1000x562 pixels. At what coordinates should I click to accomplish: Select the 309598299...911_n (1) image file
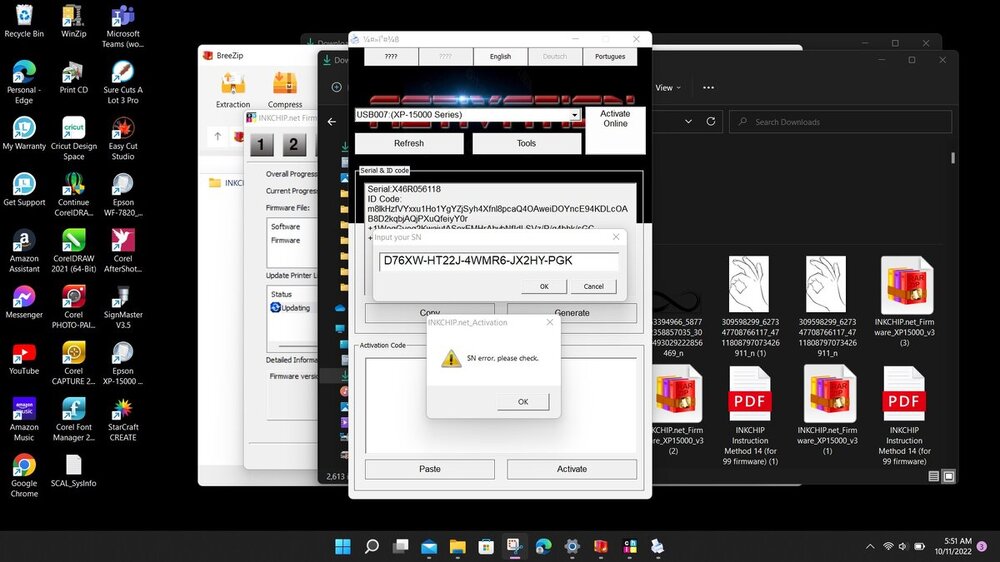point(750,306)
